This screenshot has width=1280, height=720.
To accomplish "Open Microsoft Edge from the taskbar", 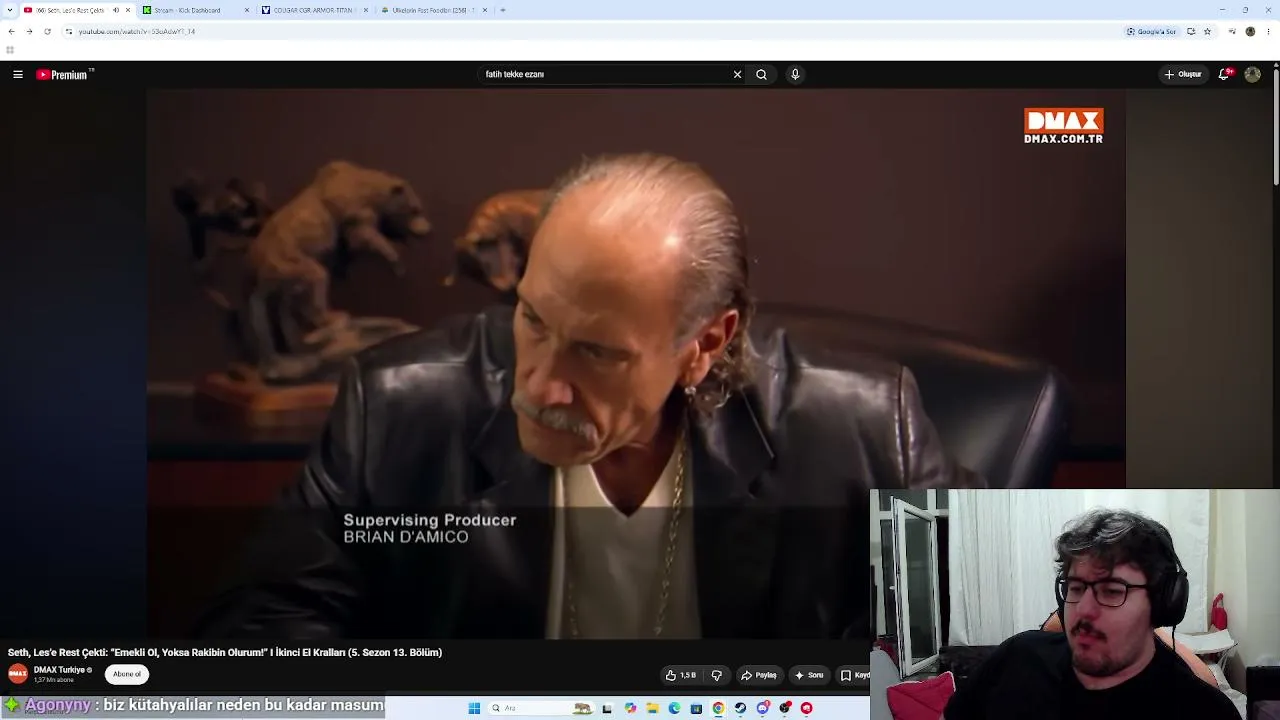I will coord(674,708).
